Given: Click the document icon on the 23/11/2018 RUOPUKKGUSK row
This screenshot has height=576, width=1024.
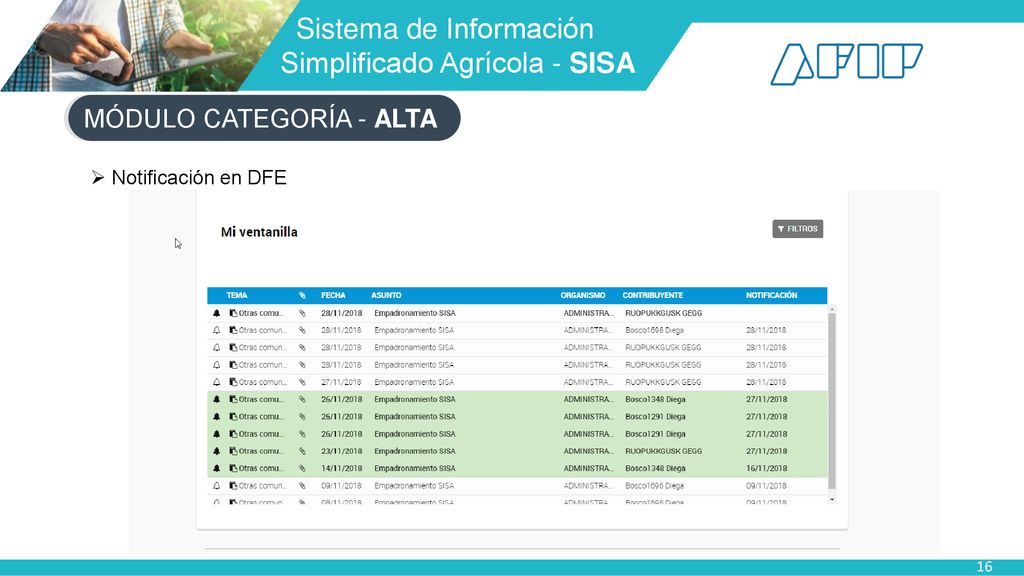Looking at the screenshot, I should [x=233, y=451].
